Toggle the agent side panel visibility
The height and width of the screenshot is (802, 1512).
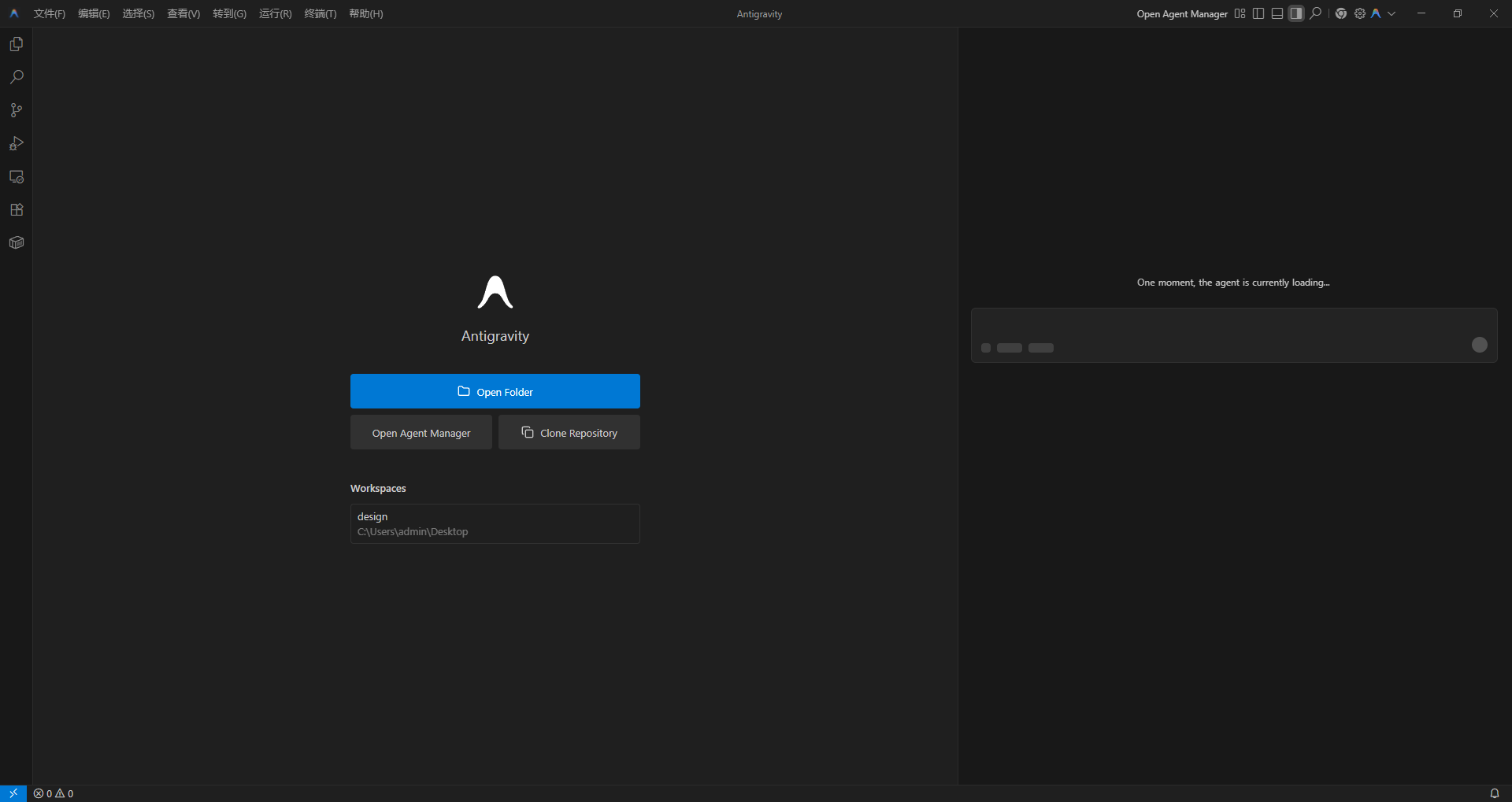[1296, 13]
